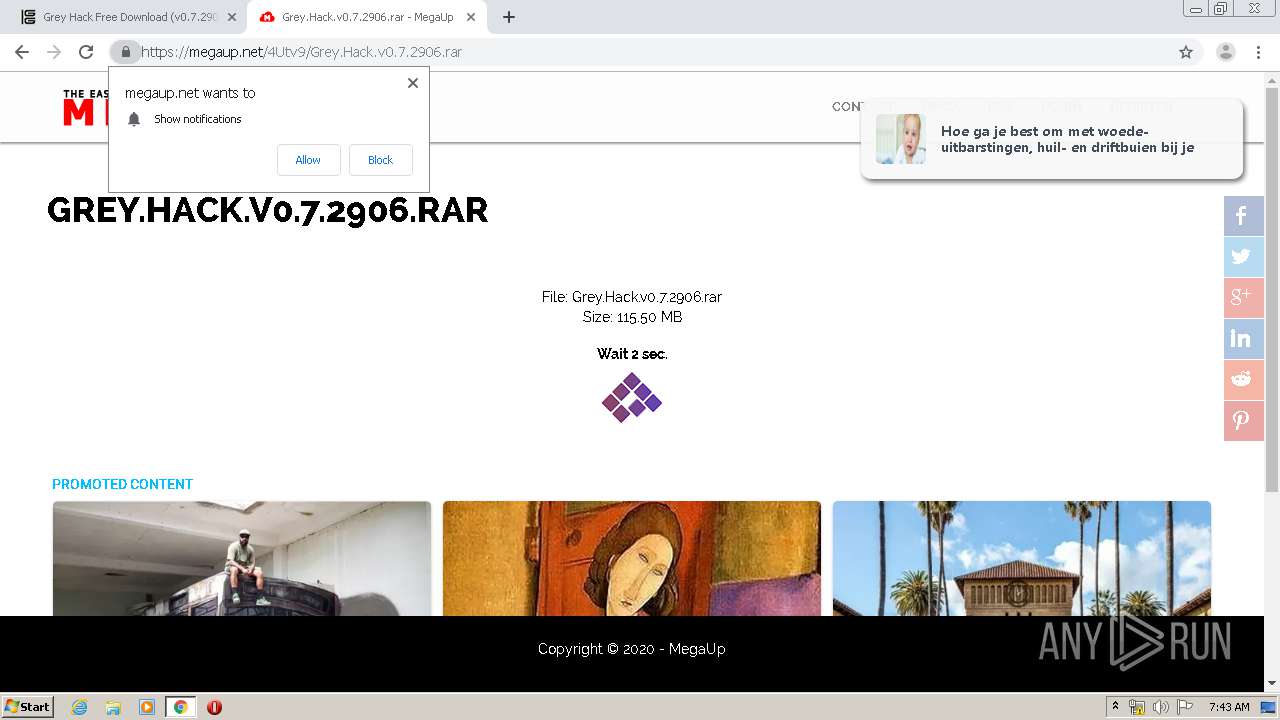
Task: Click the address bar URL
Action: [x=301, y=52]
